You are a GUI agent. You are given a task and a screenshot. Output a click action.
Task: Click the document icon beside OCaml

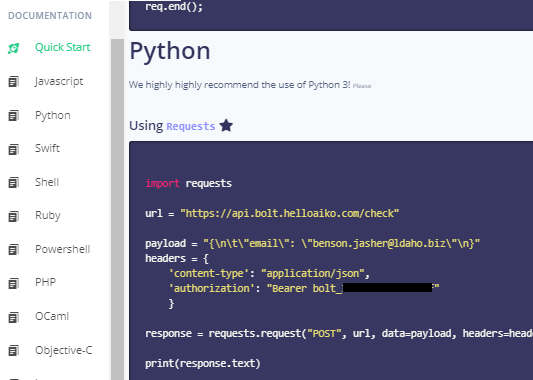(14, 317)
